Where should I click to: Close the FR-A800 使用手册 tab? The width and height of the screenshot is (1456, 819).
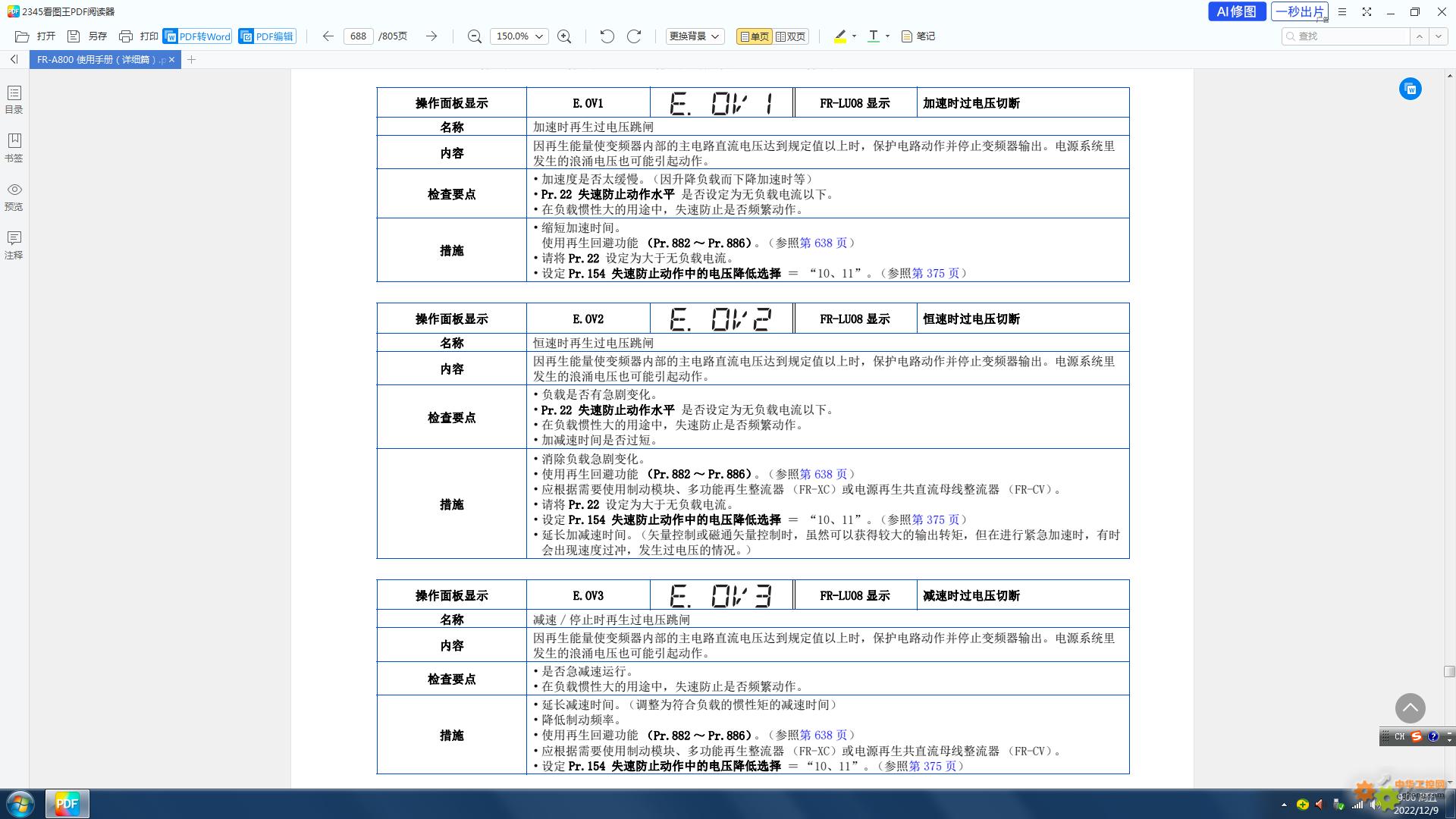(x=172, y=59)
